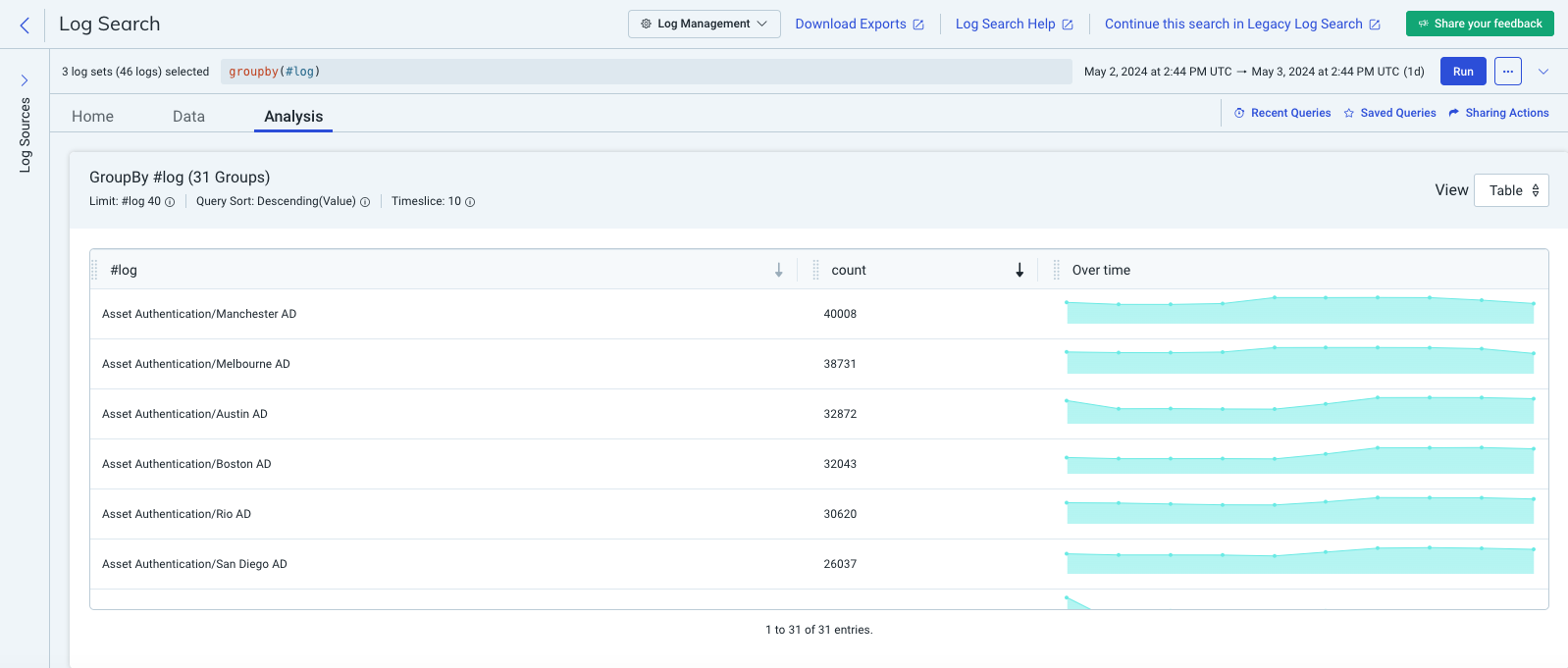The width and height of the screenshot is (1568, 668).
Task: Switch to the Home tab
Action: click(92, 116)
